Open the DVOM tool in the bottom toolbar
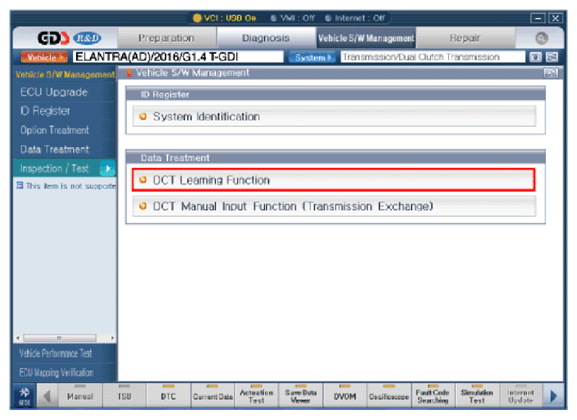The width and height of the screenshot is (577, 420). click(x=345, y=396)
